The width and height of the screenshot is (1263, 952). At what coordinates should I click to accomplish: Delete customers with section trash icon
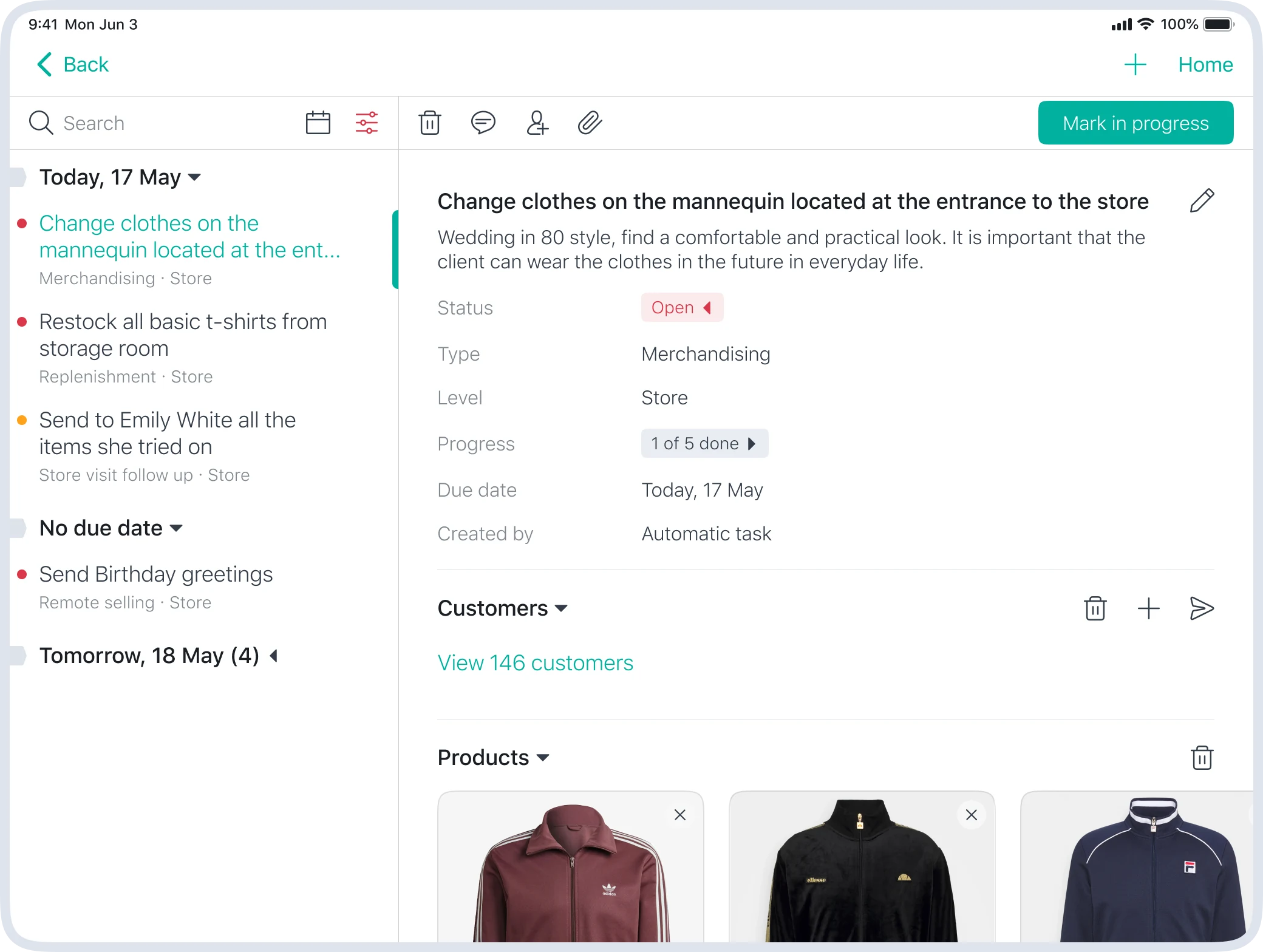pos(1095,608)
